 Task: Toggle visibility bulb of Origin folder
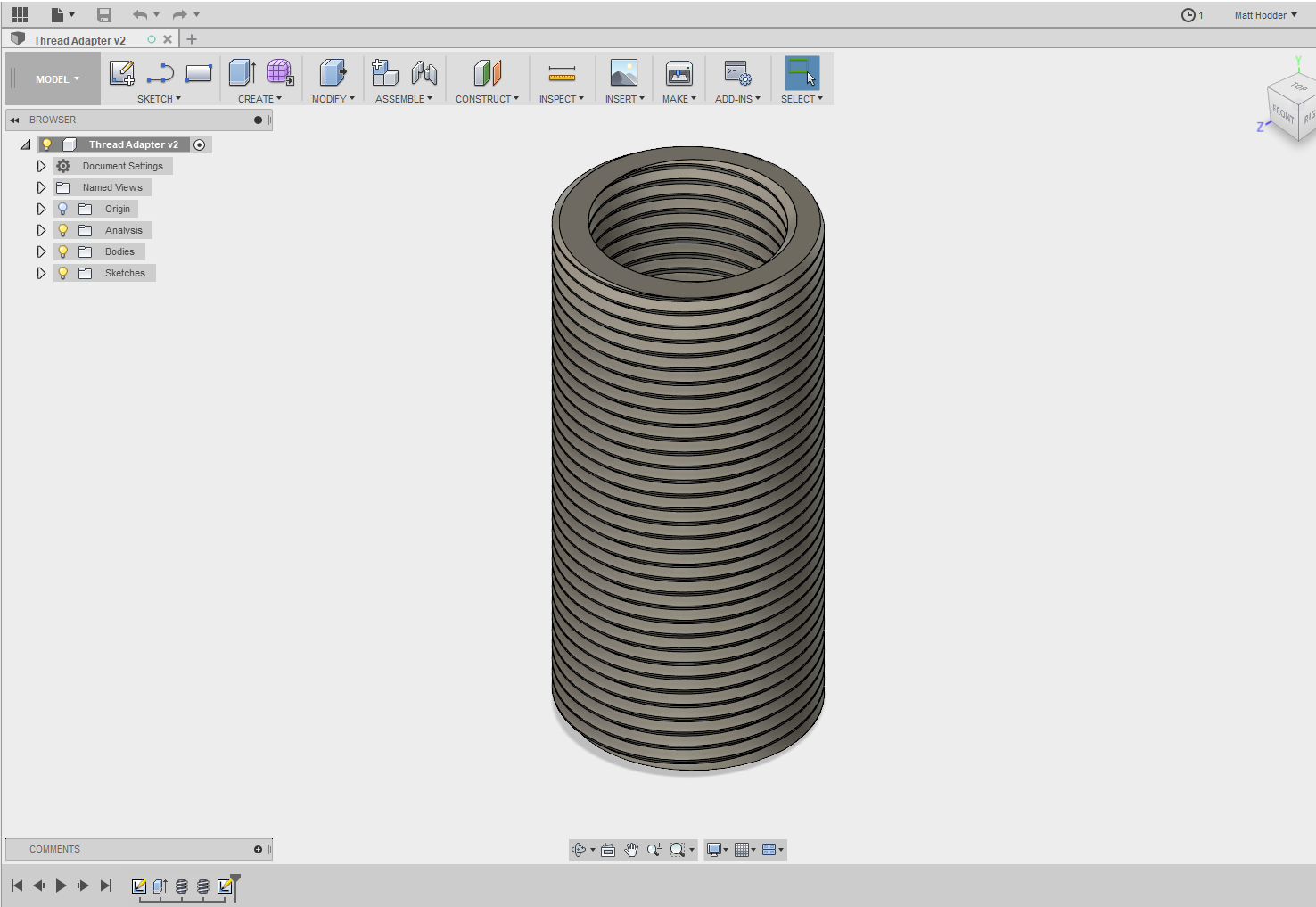tap(62, 209)
